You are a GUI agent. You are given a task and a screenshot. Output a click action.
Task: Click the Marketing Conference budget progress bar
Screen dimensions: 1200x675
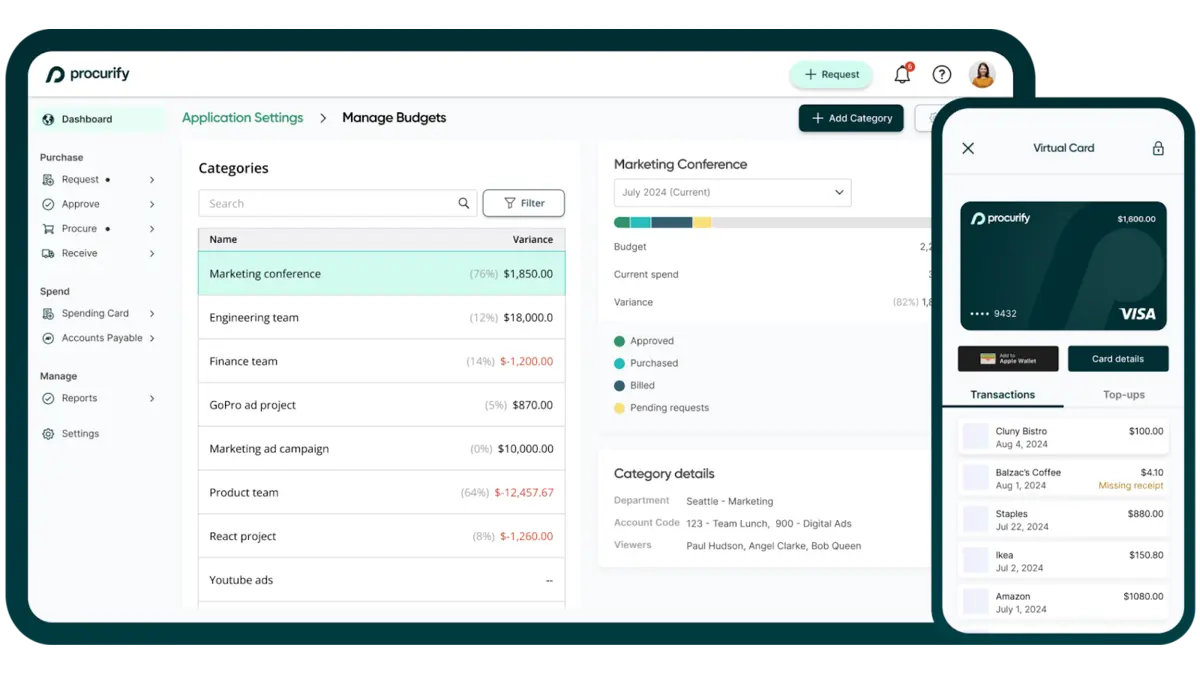point(772,223)
